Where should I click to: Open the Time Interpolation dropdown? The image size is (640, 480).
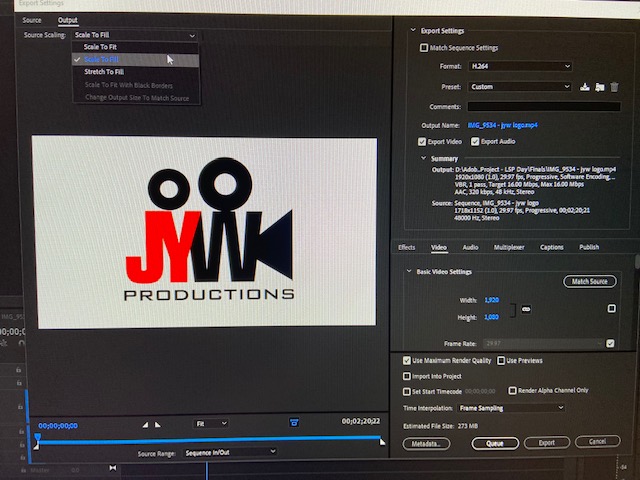click(511, 408)
